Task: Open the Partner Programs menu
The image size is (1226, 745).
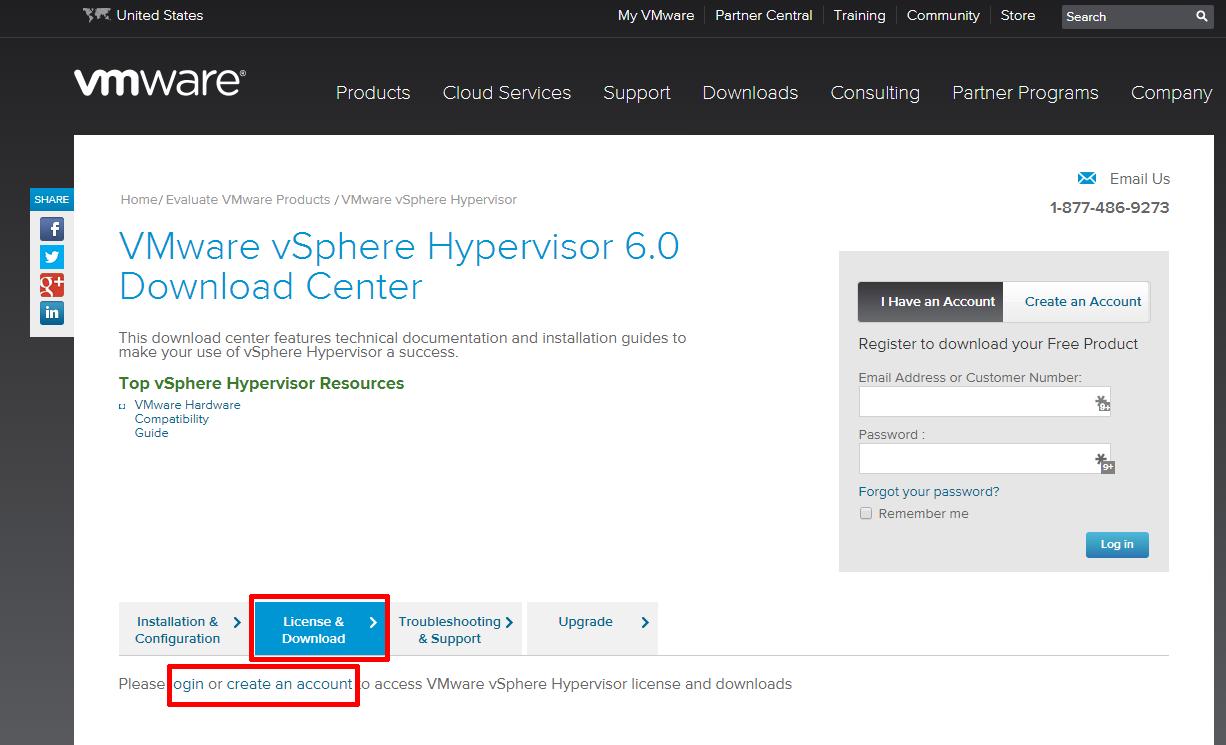Action: point(1025,93)
